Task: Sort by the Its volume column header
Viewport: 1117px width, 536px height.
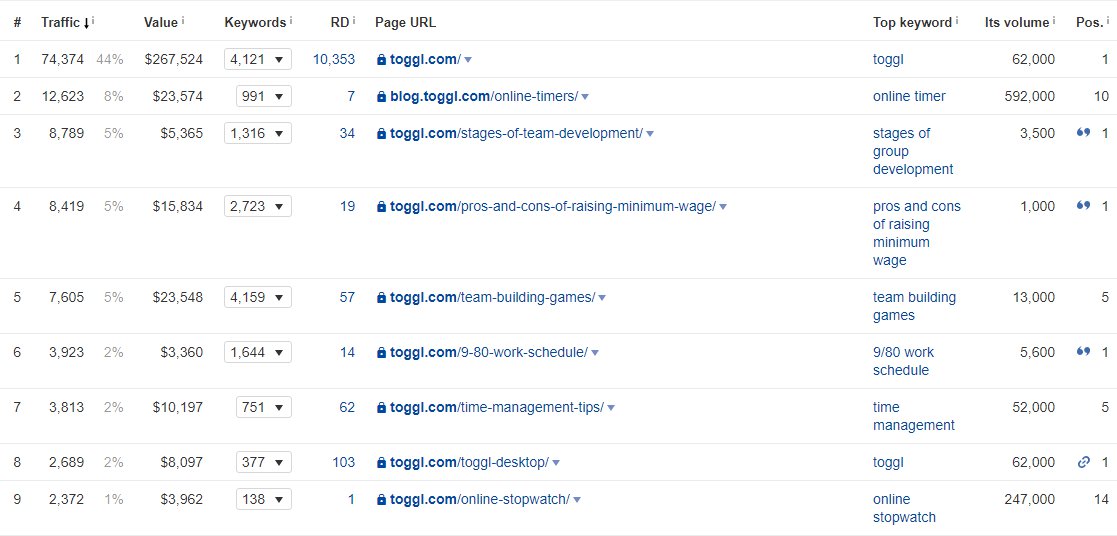Action: pos(1017,22)
